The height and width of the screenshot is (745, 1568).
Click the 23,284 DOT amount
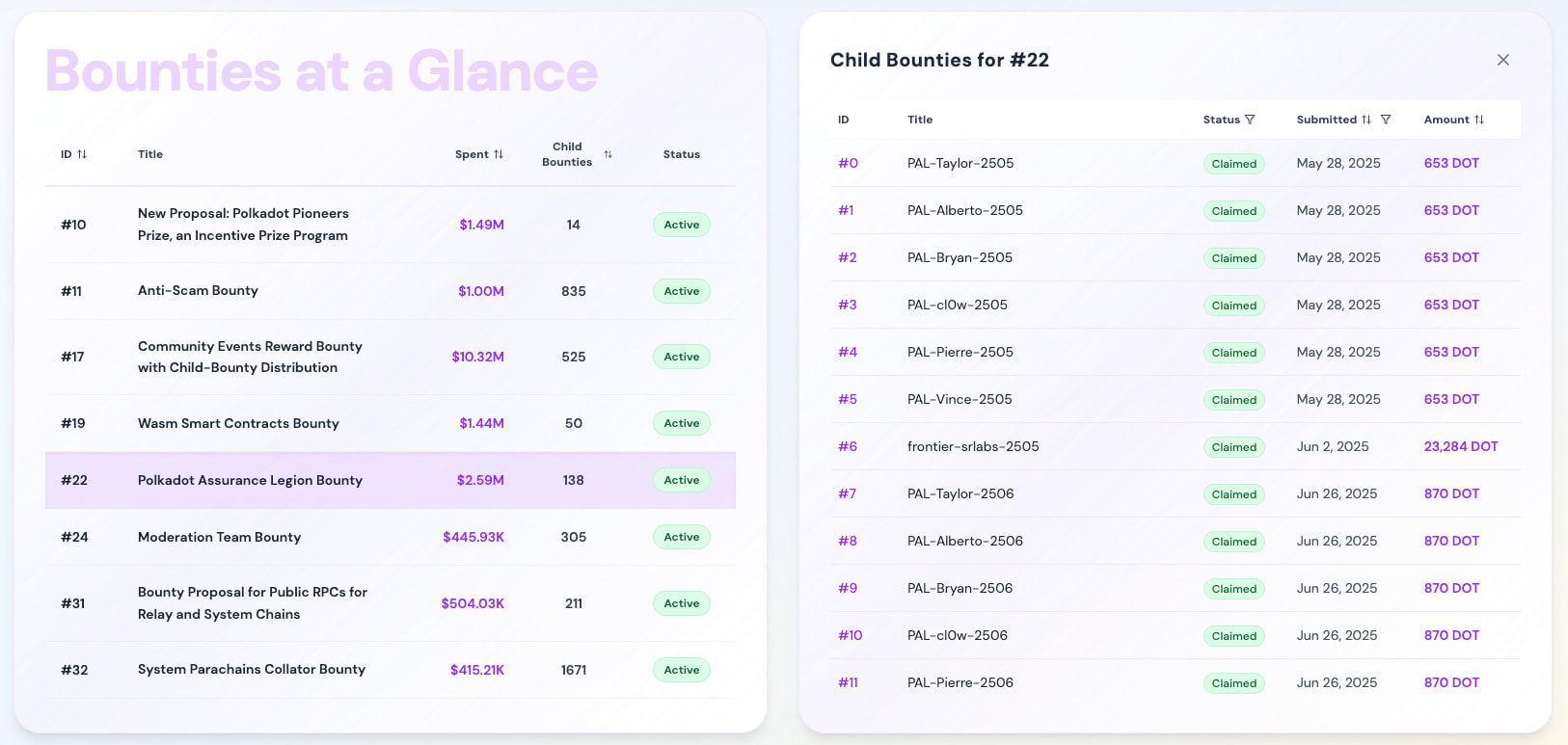click(x=1460, y=446)
